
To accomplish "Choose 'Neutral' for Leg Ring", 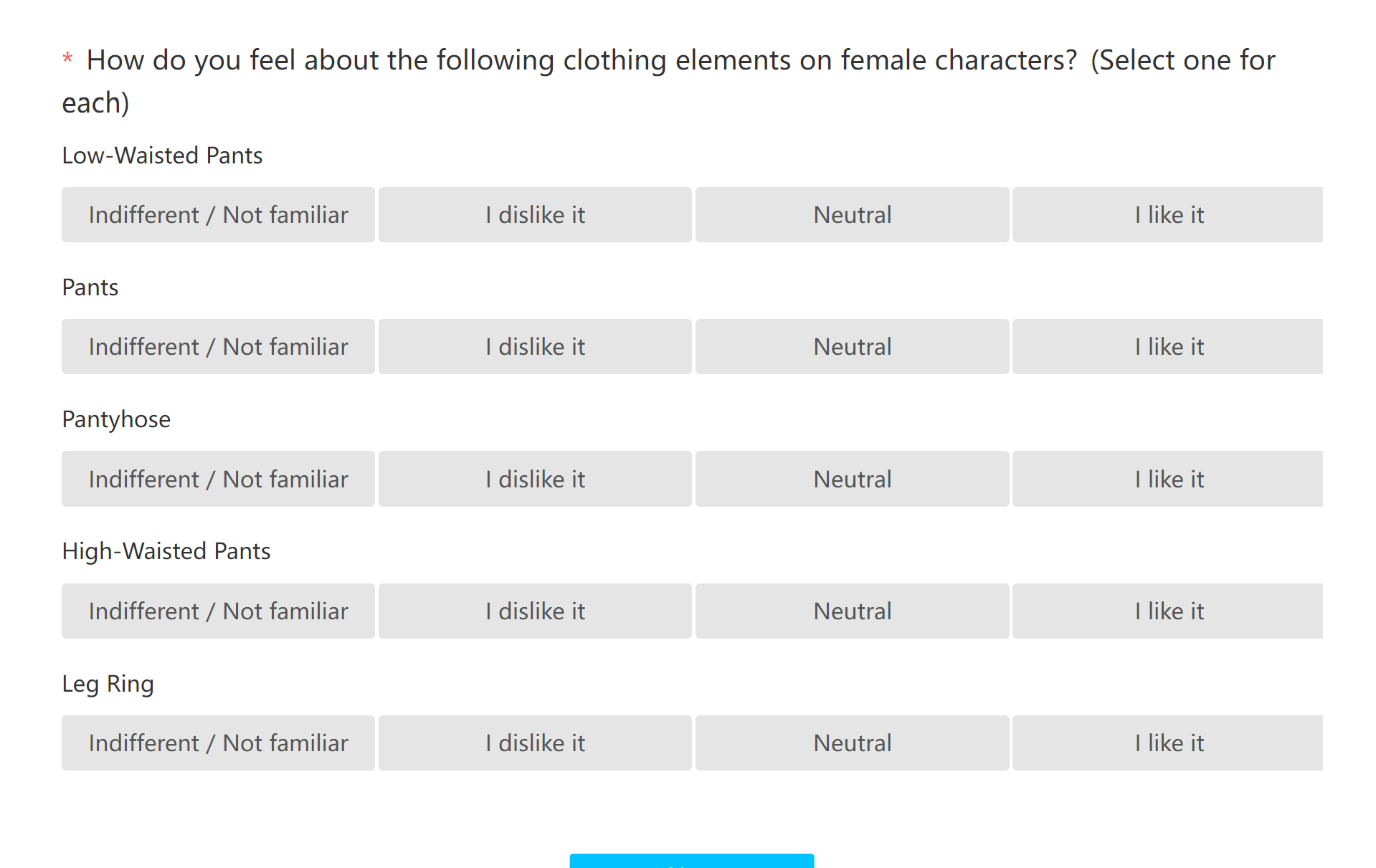I will (852, 743).
